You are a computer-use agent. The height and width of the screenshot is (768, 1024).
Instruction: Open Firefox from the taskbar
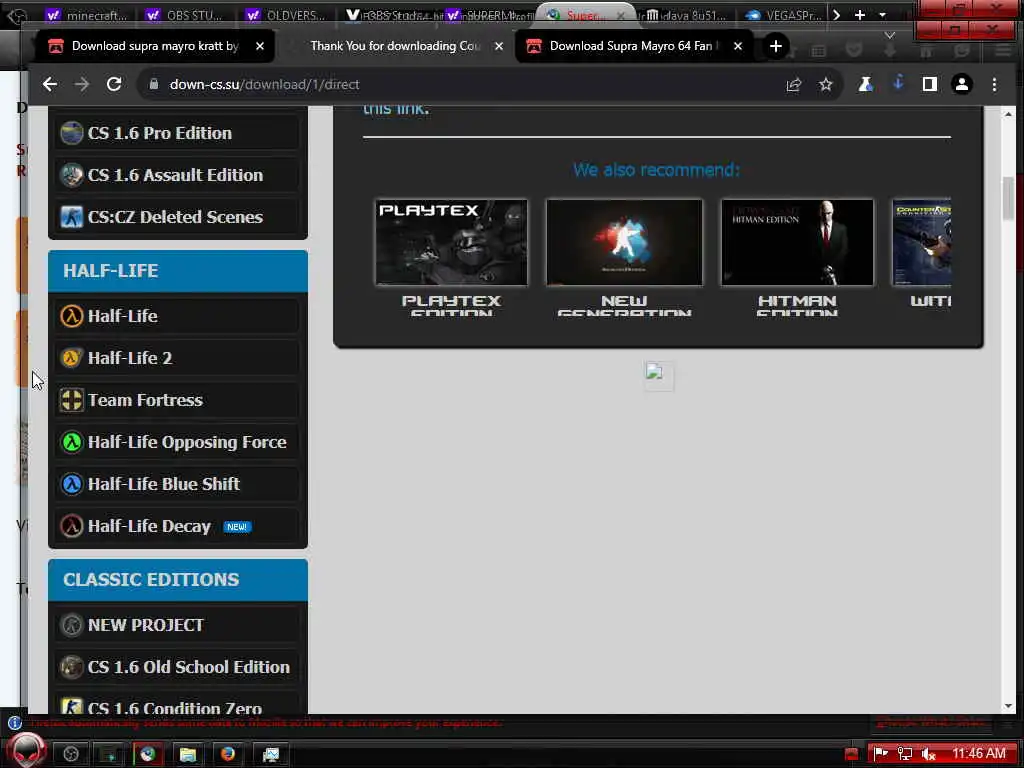228,754
